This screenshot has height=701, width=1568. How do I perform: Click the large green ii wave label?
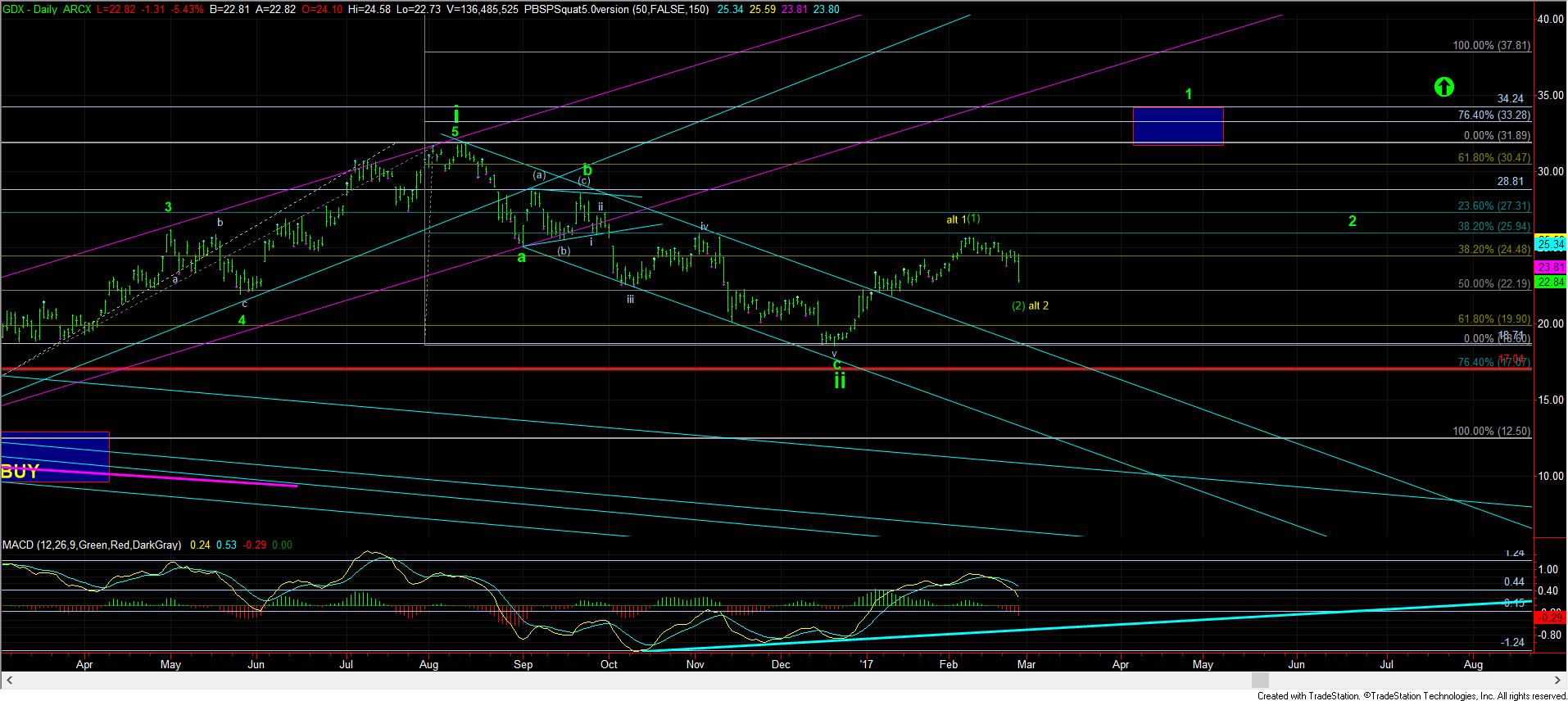(840, 381)
